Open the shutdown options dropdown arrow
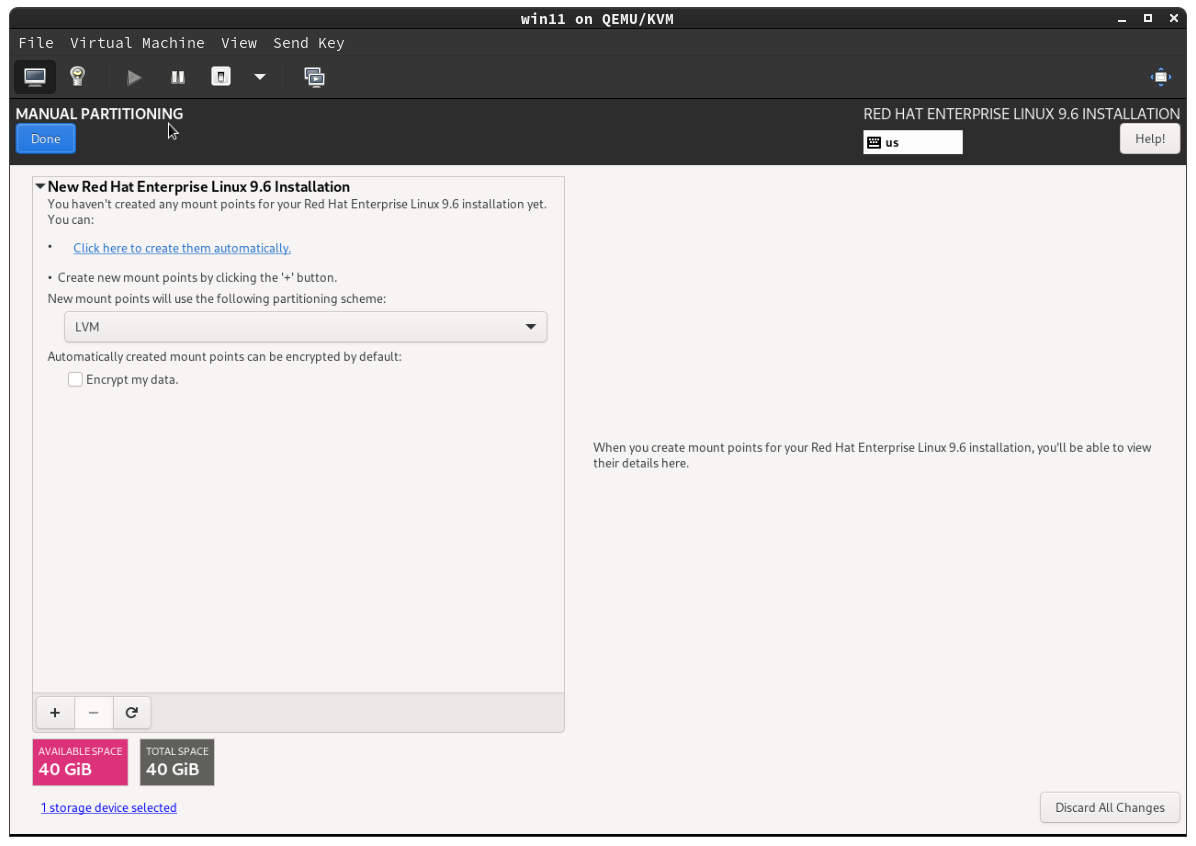The width and height of the screenshot is (1196, 846). pos(260,77)
